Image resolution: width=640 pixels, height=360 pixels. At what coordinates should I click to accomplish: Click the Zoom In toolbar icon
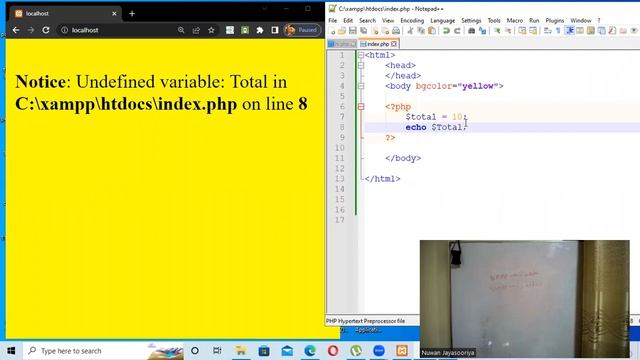click(x=497, y=31)
